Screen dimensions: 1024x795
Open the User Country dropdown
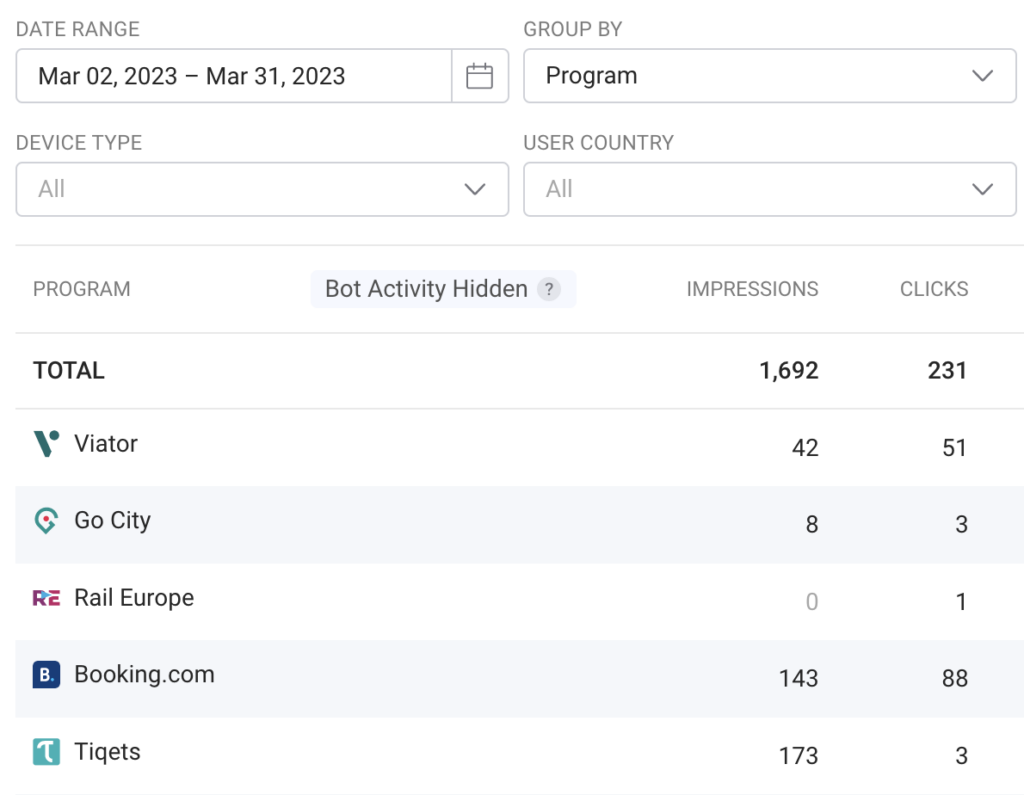click(x=769, y=189)
